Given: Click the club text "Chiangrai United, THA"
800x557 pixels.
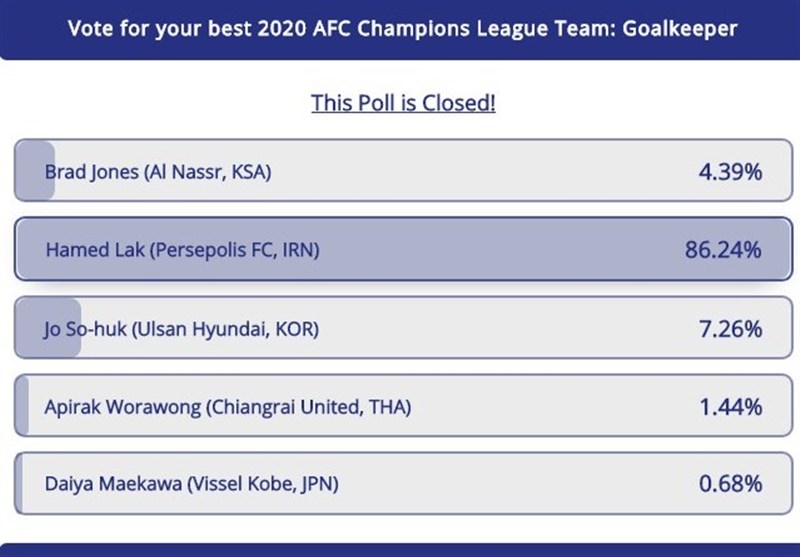Looking at the screenshot, I should coord(308,407).
